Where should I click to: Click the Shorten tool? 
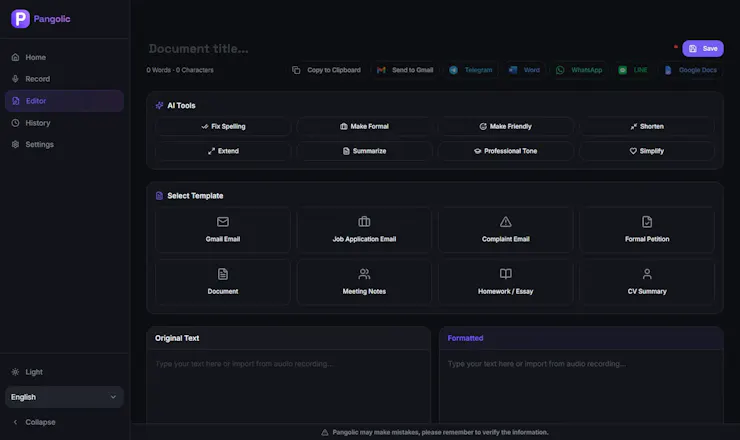tap(647, 127)
